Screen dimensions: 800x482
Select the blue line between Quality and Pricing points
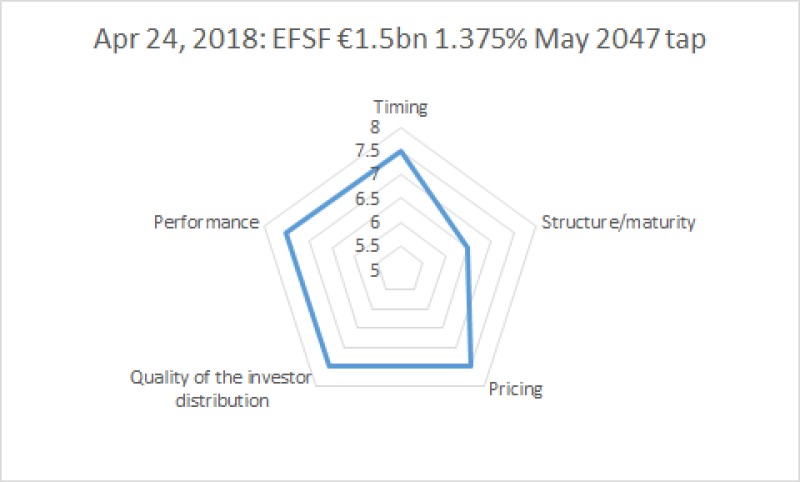[400, 366]
